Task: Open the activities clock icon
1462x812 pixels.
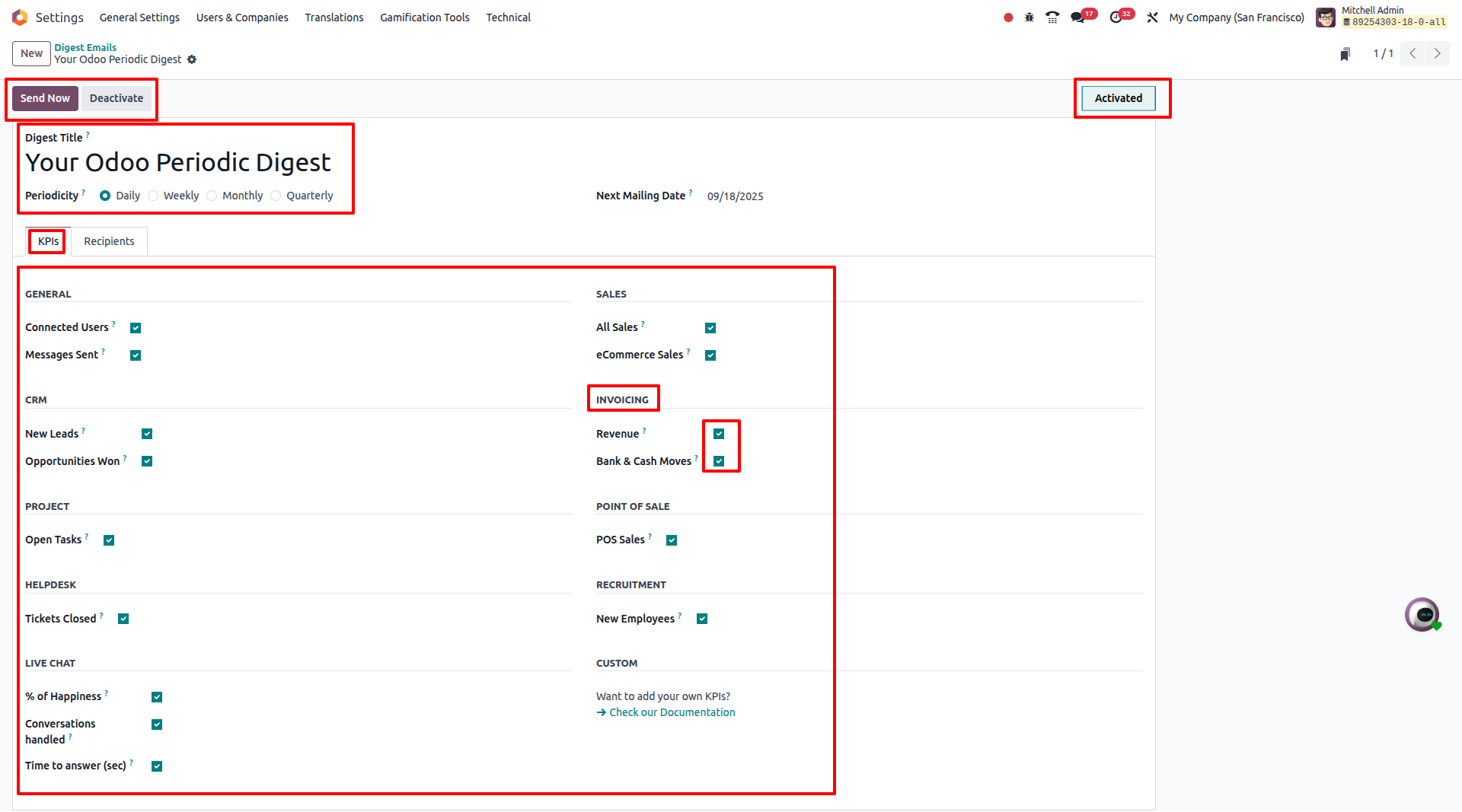Action: coord(1116,18)
